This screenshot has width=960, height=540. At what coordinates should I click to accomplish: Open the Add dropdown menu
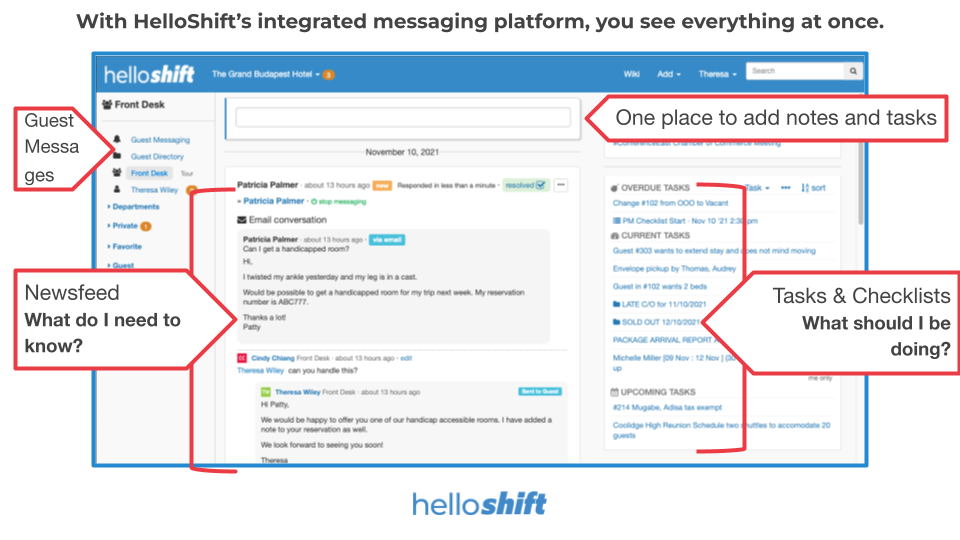click(x=669, y=74)
